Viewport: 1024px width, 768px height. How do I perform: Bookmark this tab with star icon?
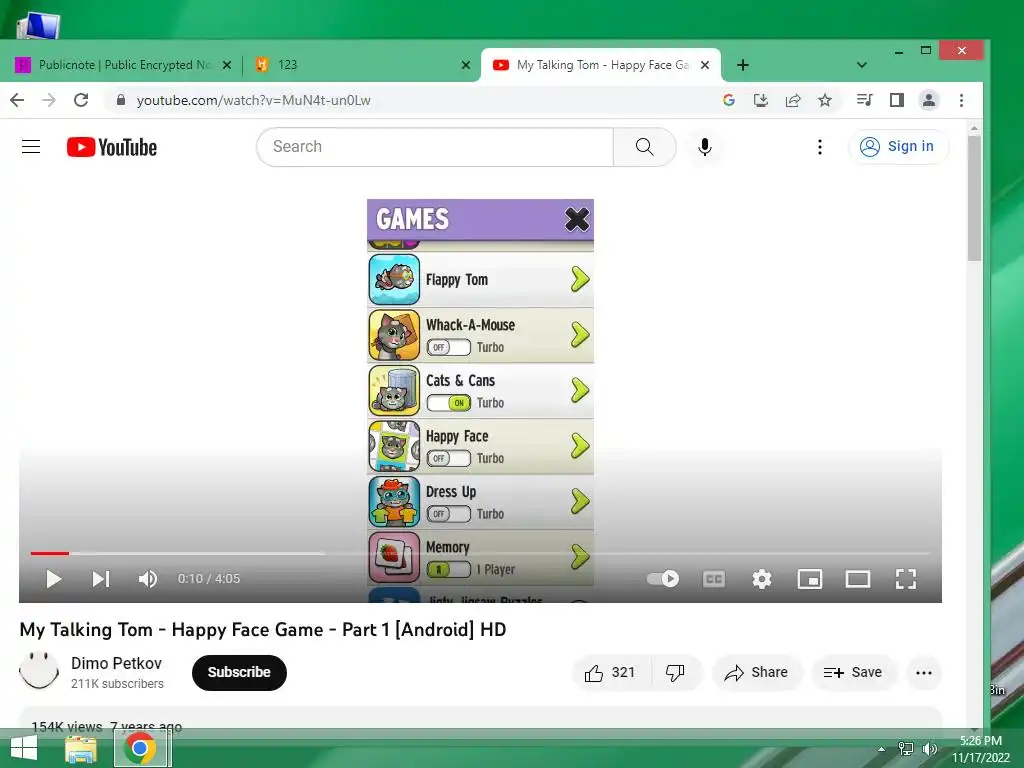click(x=825, y=100)
